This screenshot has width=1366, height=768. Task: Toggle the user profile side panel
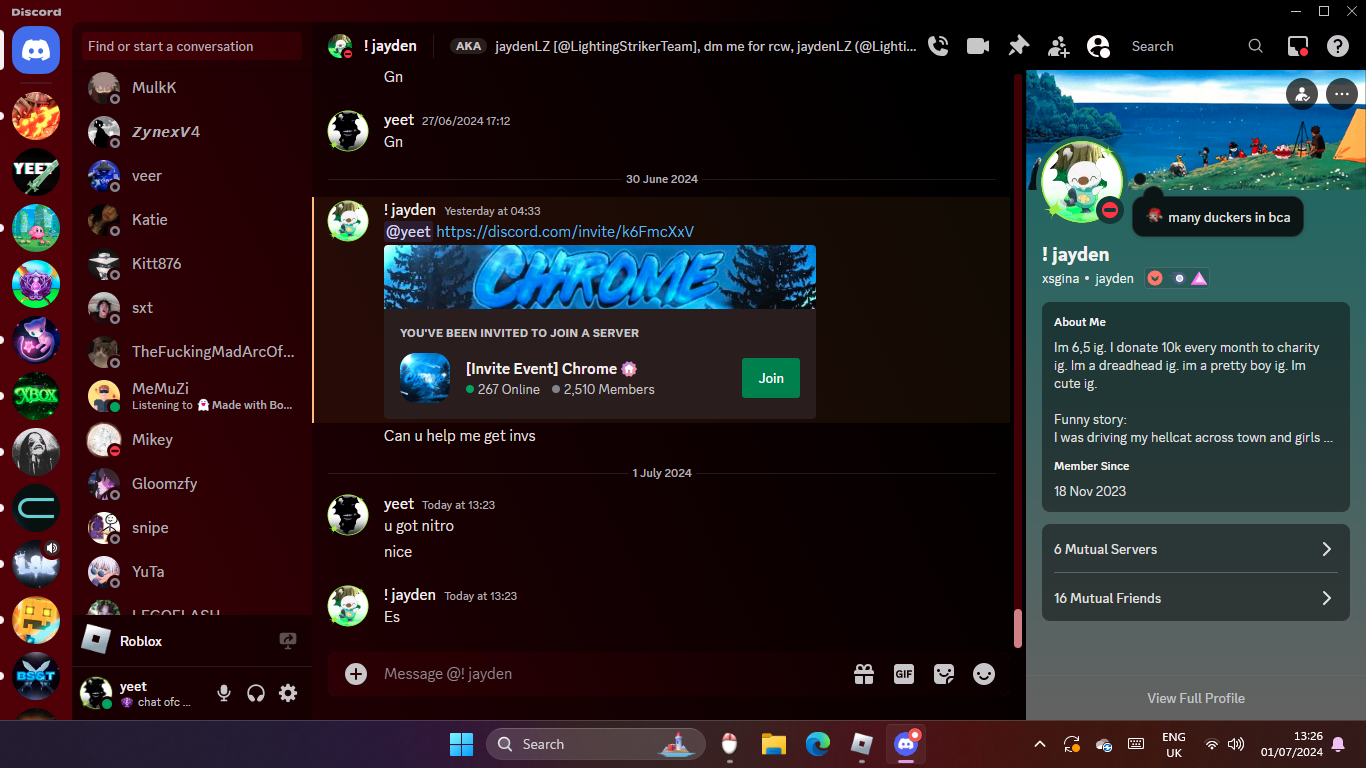(1098, 46)
